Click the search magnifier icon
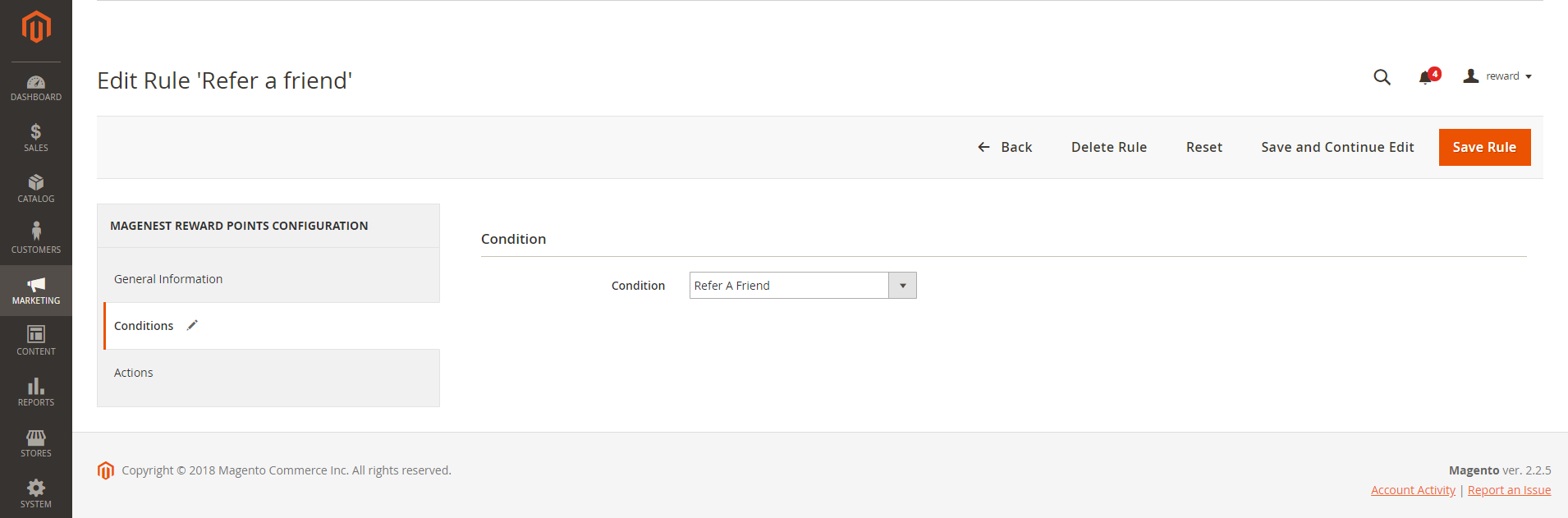 point(1382,77)
